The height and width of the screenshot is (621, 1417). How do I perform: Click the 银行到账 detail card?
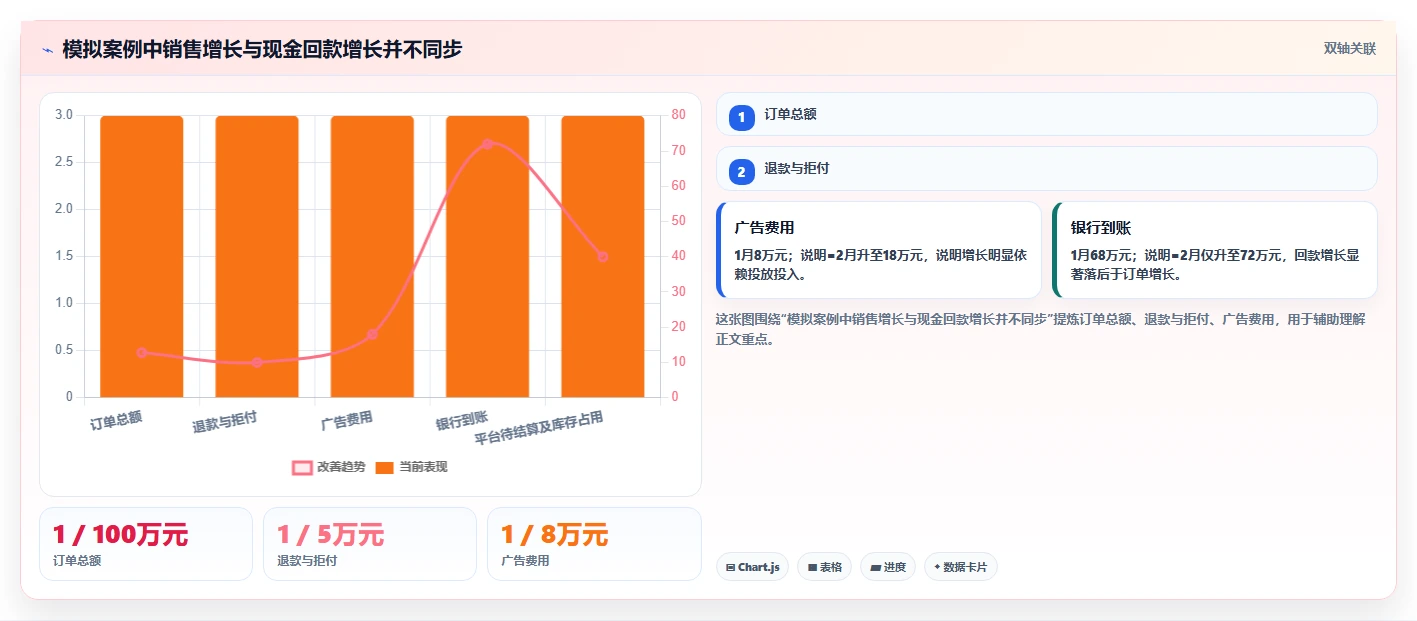(1215, 250)
